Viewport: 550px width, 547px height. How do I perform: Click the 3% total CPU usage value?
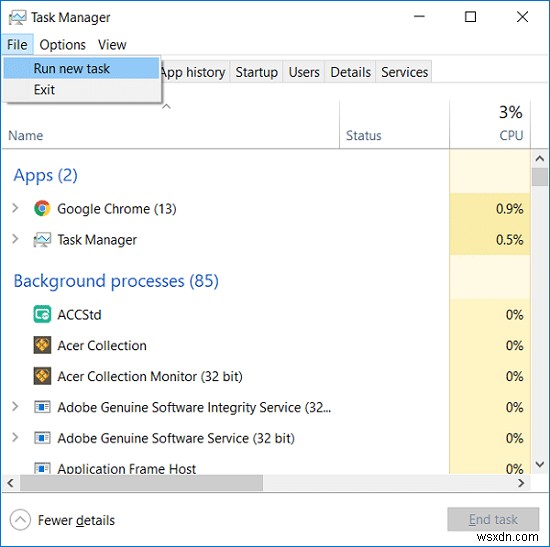[x=511, y=112]
